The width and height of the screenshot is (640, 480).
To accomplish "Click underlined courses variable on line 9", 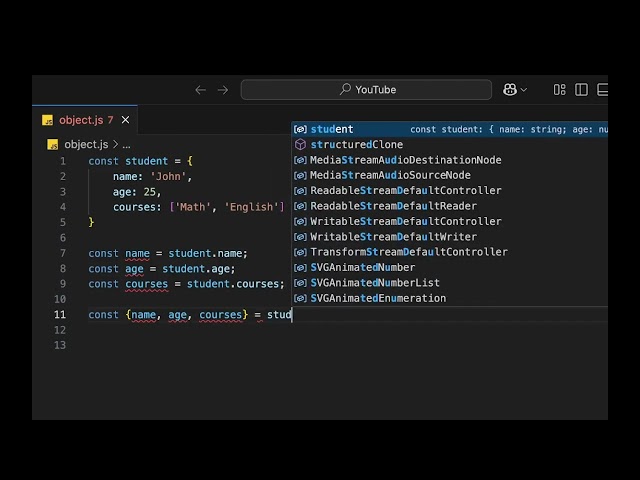I will pyautogui.click(x=147, y=284).
